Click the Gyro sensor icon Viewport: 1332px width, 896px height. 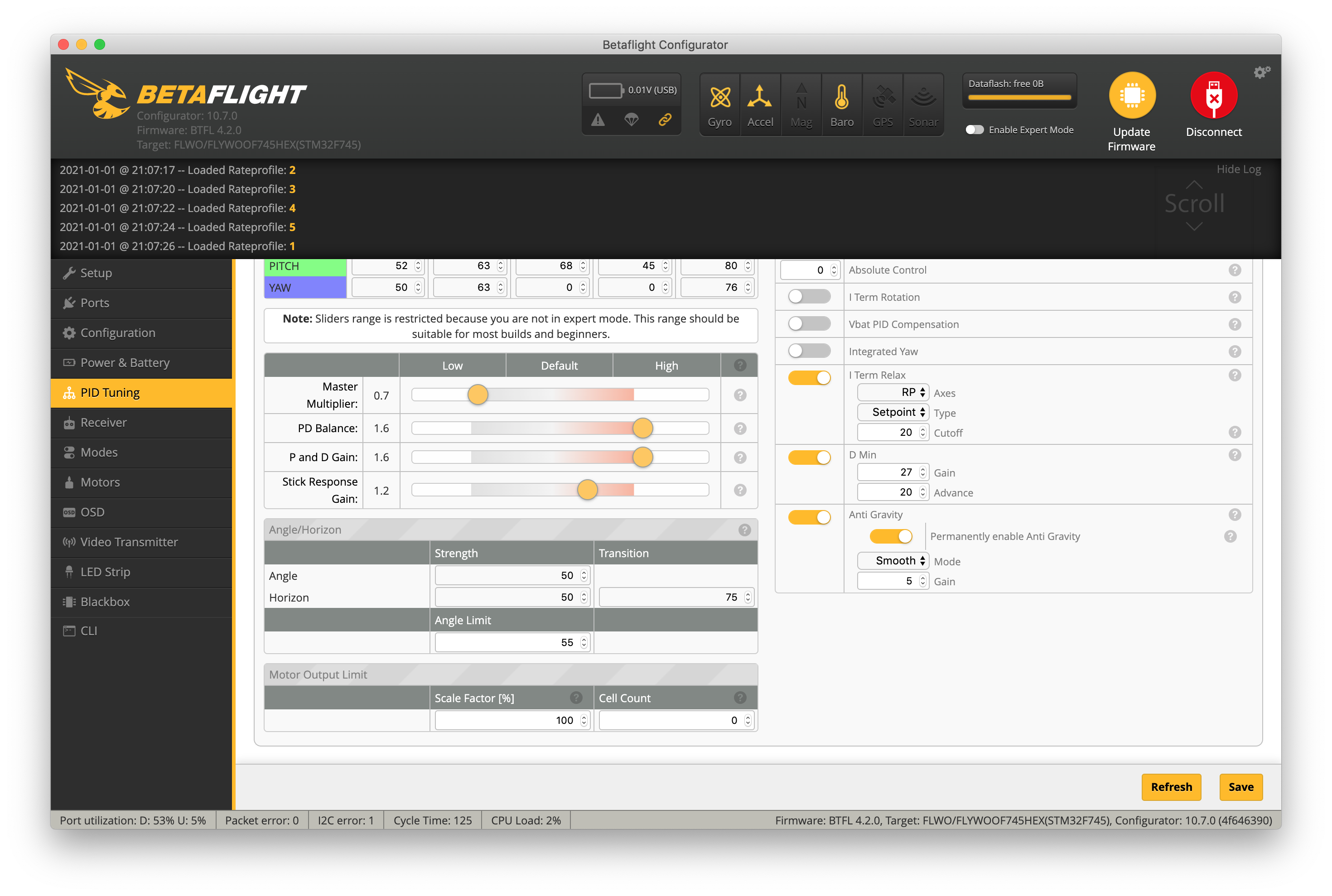[719, 97]
